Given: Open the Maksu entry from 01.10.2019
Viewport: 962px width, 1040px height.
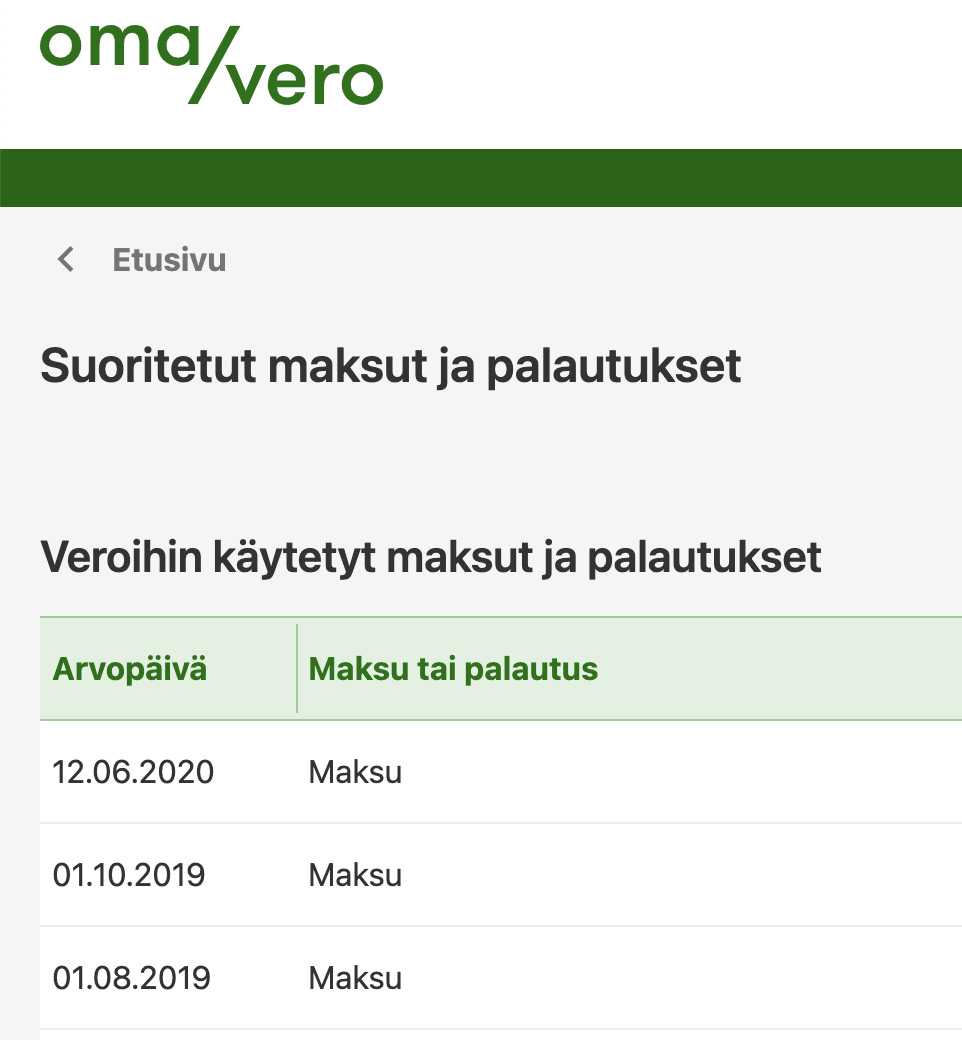Looking at the screenshot, I should point(354,875).
